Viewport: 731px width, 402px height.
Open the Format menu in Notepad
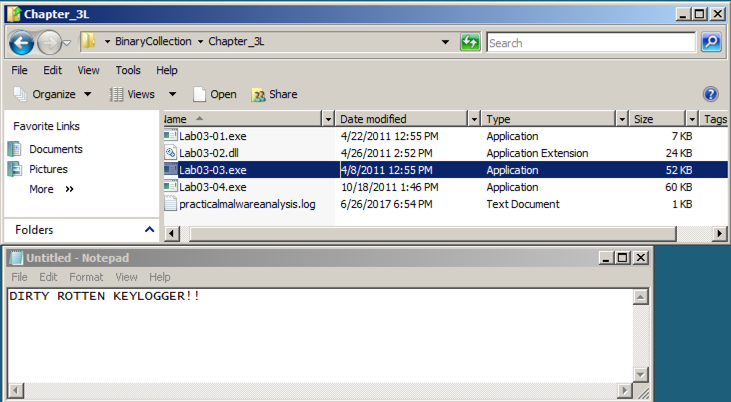[x=86, y=277]
